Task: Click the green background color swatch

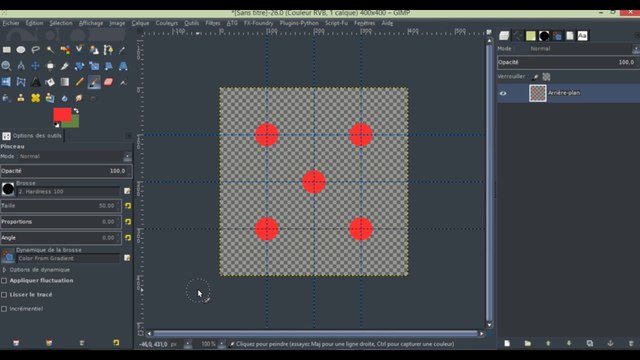Action: coord(73,122)
